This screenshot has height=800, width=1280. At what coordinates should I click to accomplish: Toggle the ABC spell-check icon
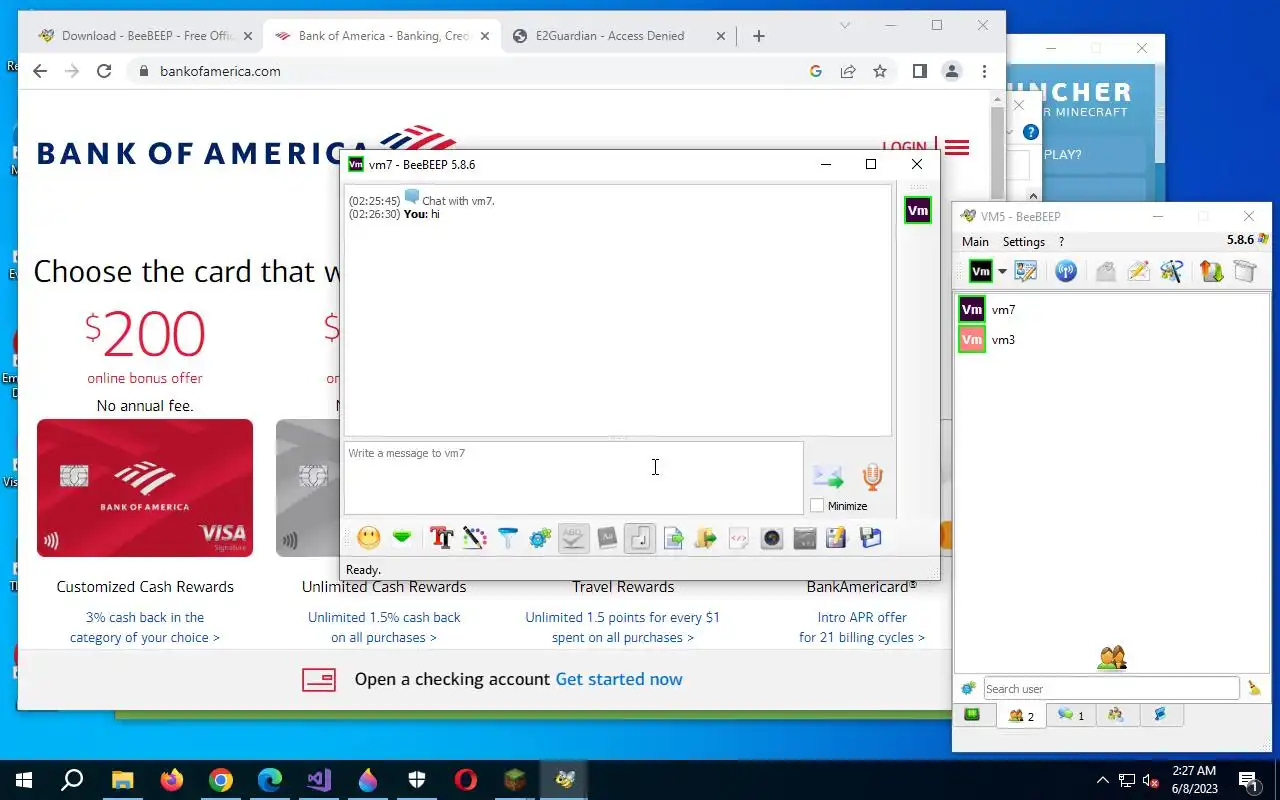coord(573,538)
